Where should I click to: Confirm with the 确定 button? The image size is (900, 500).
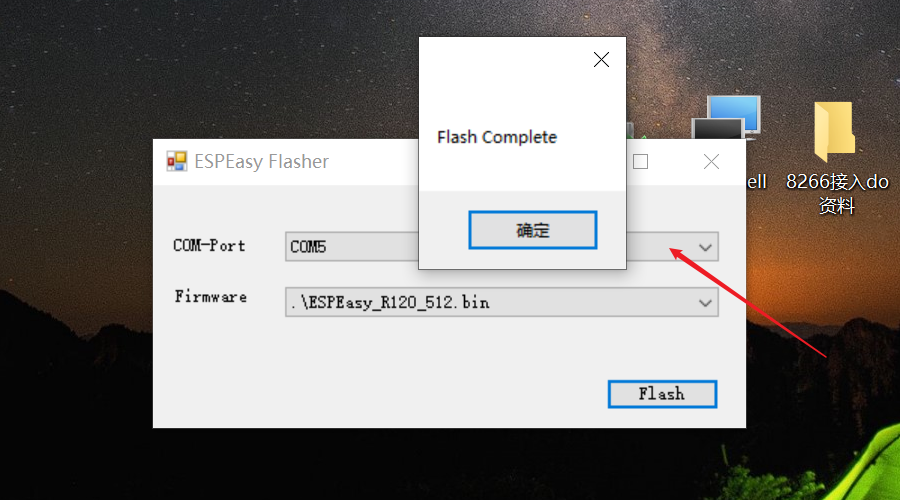point(533,230)
